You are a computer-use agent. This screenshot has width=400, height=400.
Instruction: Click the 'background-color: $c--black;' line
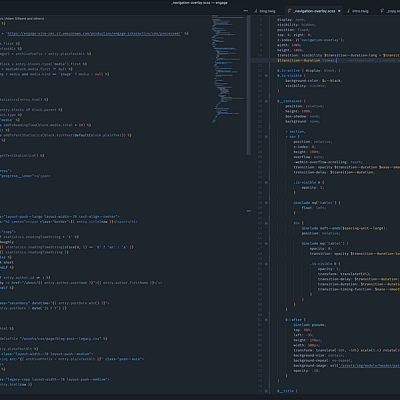(x=314, y=81)
